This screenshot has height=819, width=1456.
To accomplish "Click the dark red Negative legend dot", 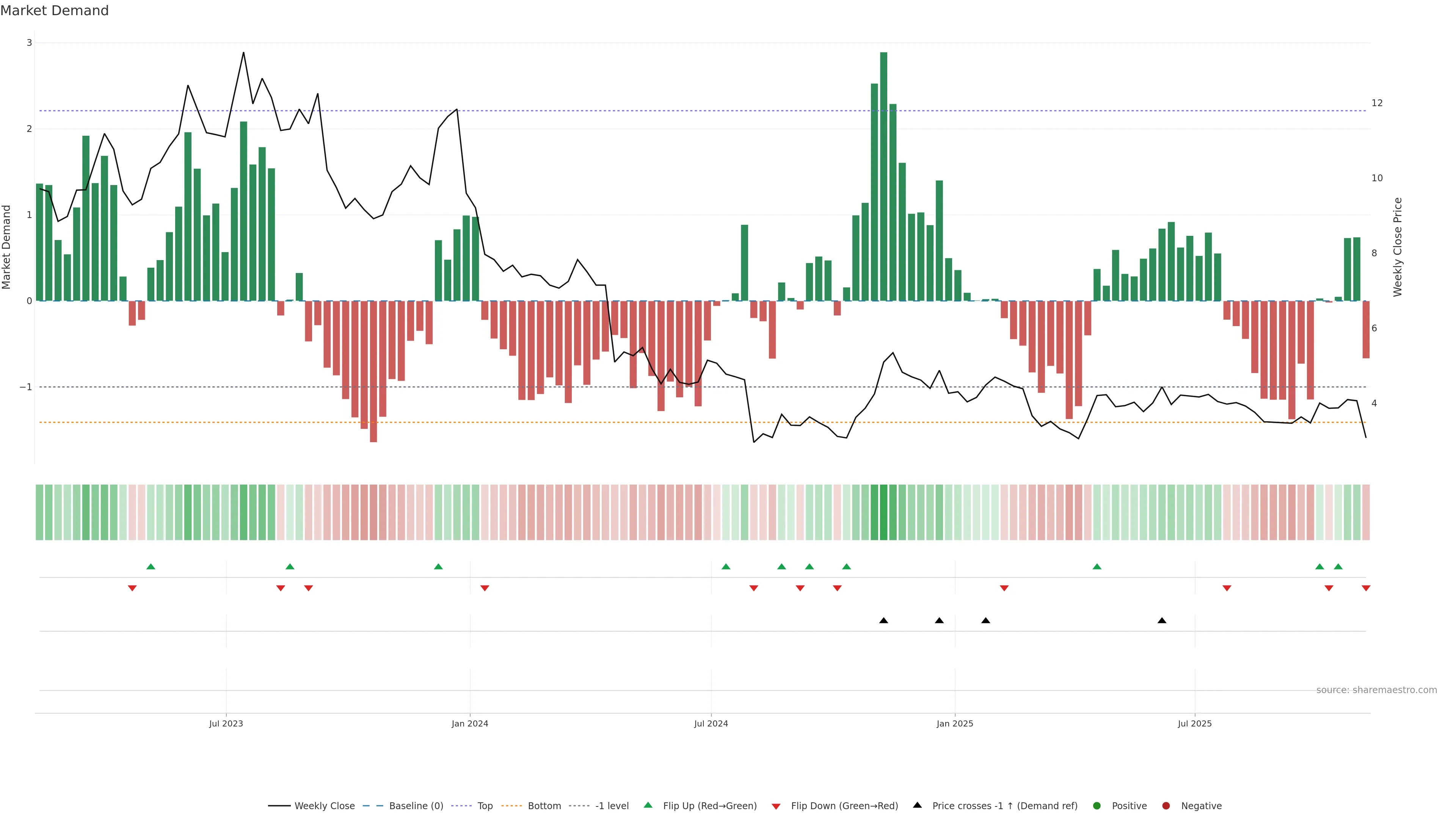I will [x=1166, y=805].
